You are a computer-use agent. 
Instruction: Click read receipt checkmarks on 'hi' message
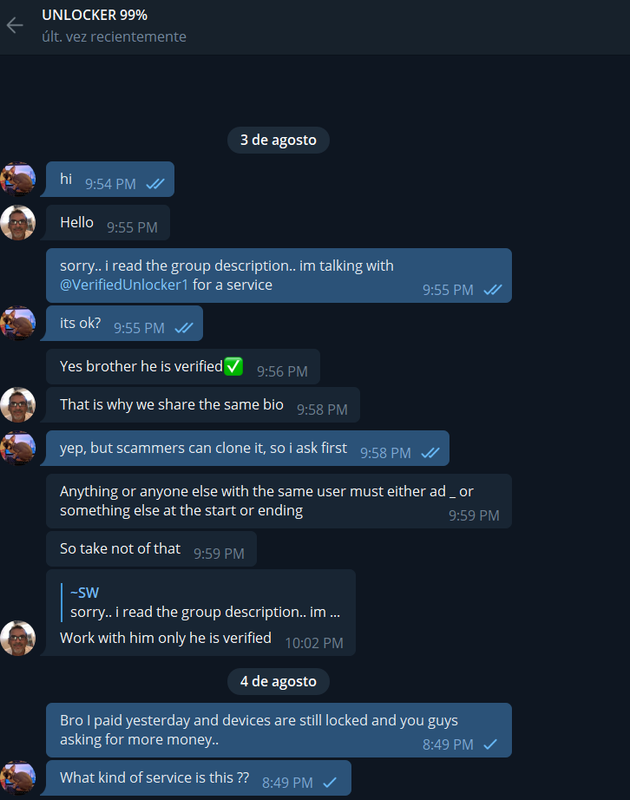click(x=155, y=184)
